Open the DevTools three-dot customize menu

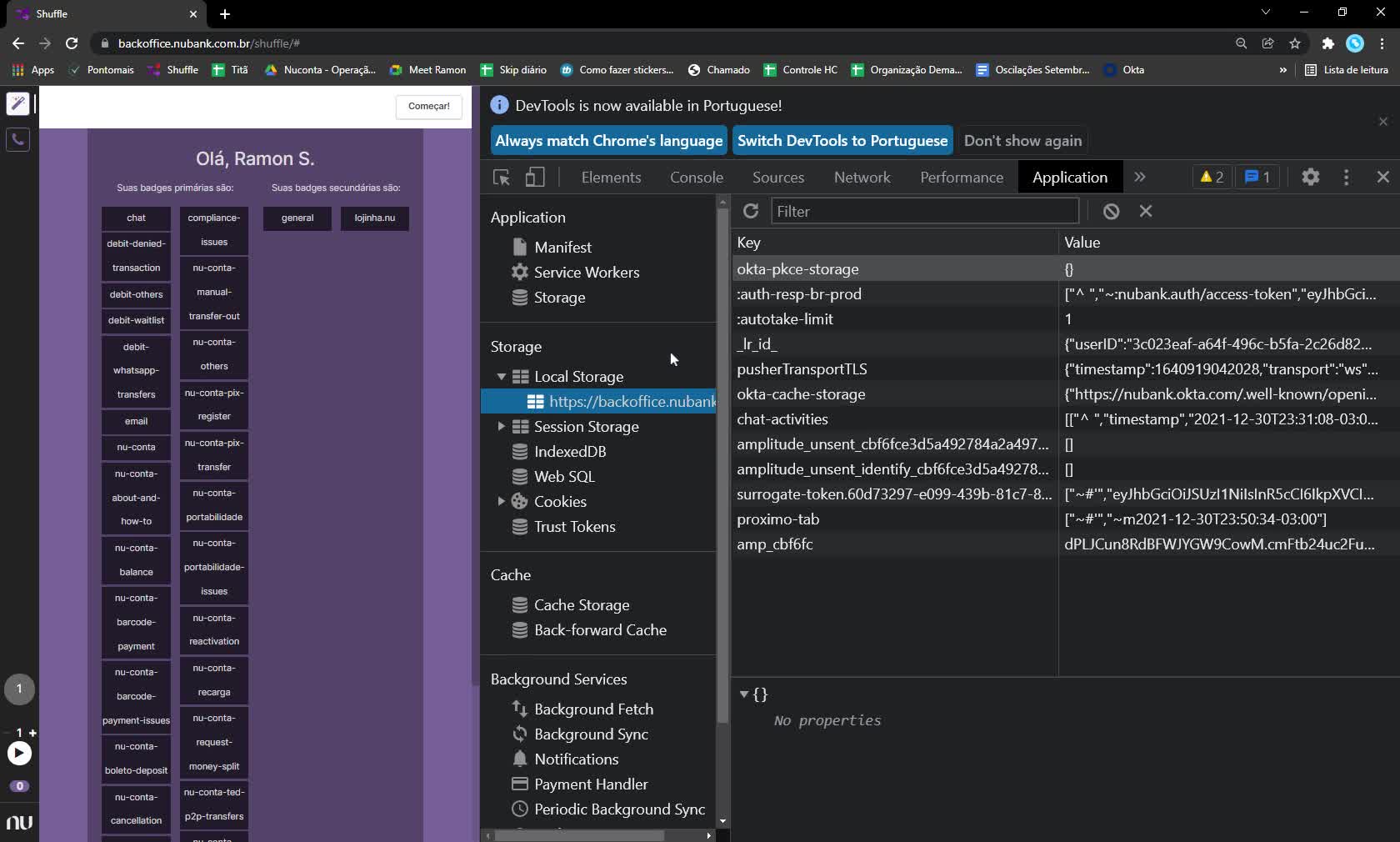click(x=1346, y=178)
